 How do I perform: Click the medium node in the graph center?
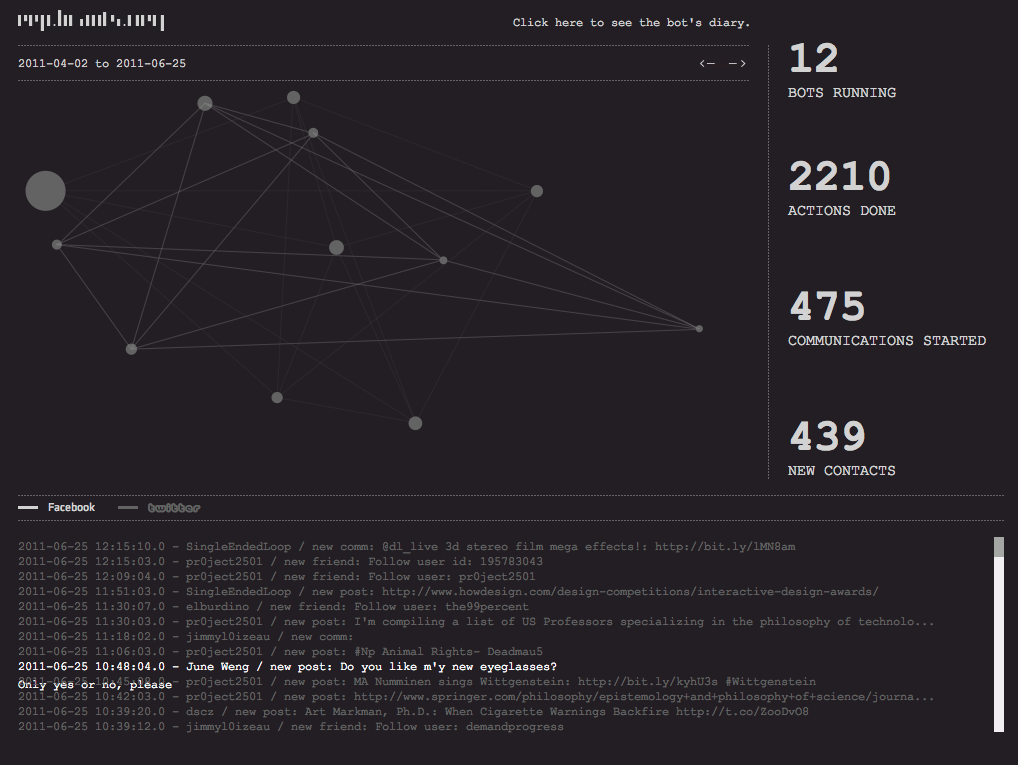[x=336, y=247]
